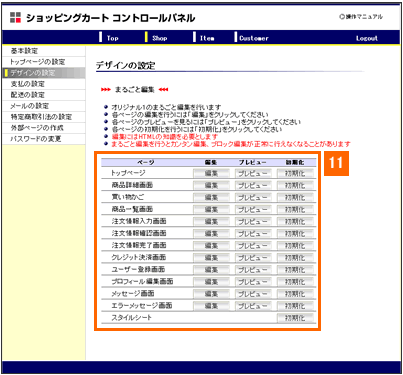Click プレビュー for 注文情報完了画面
The width and height of the screenshot is (403, 375).
coord(253,245)
